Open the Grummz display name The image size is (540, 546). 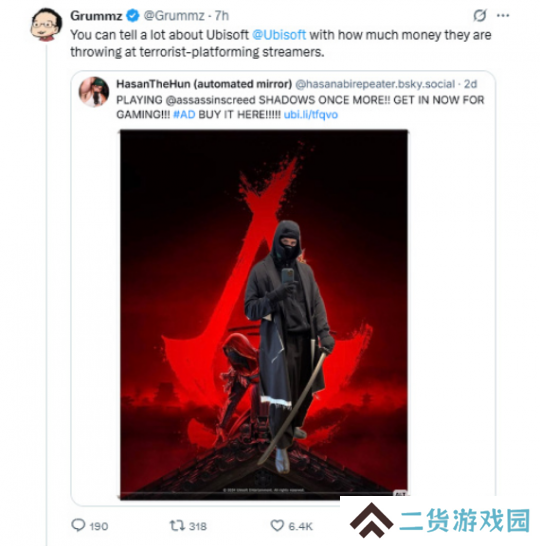96,16
